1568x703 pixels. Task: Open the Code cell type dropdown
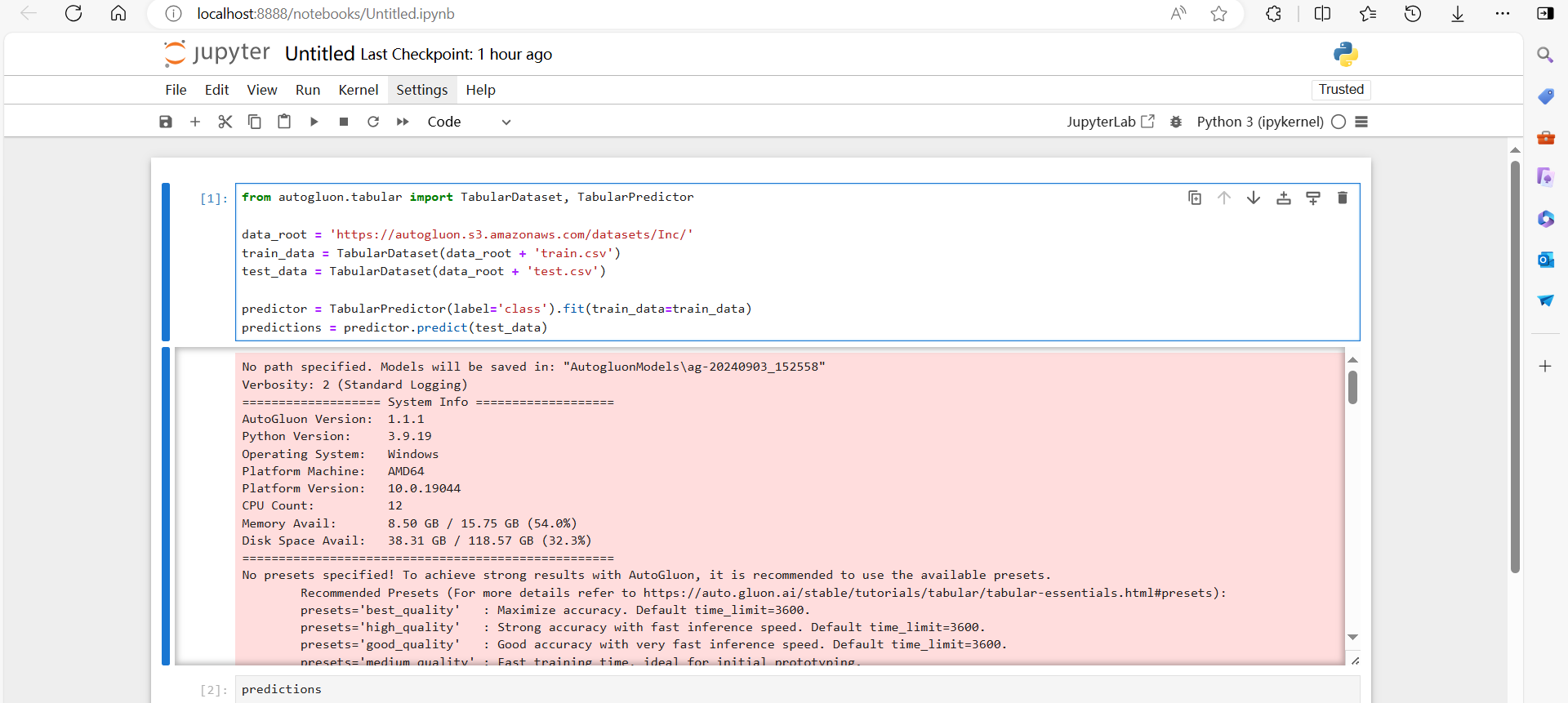[469, 122]
